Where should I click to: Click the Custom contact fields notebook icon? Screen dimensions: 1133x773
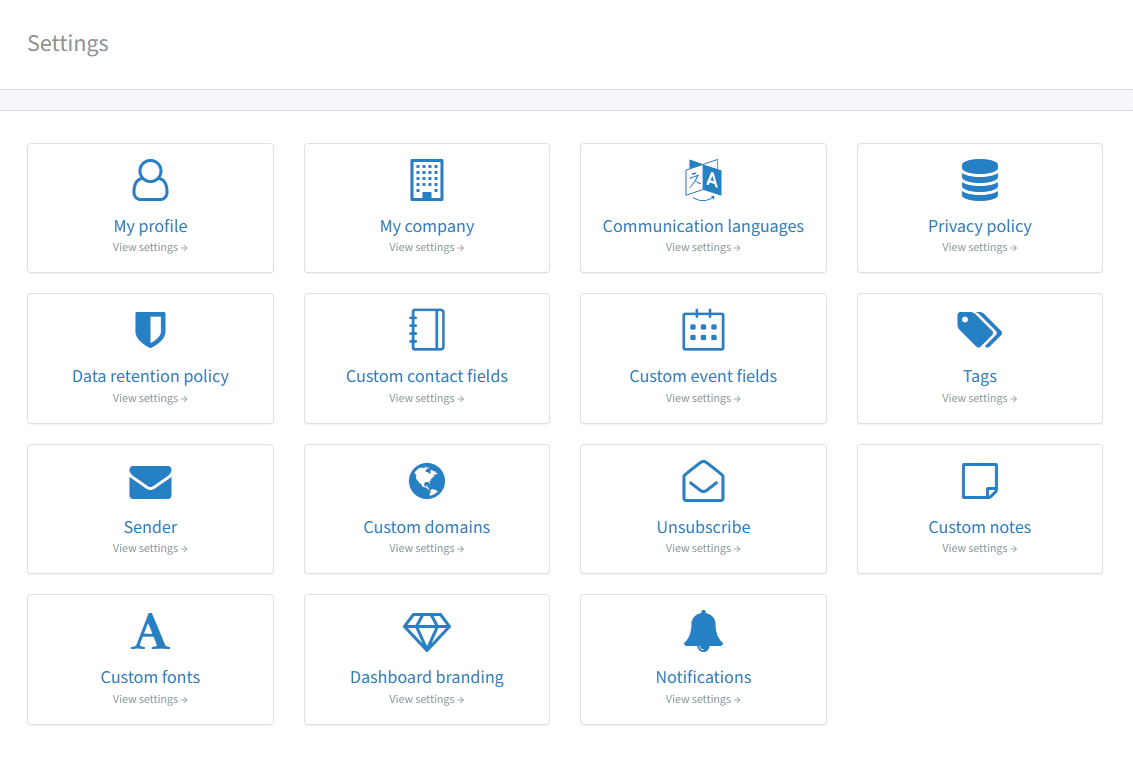427,329
